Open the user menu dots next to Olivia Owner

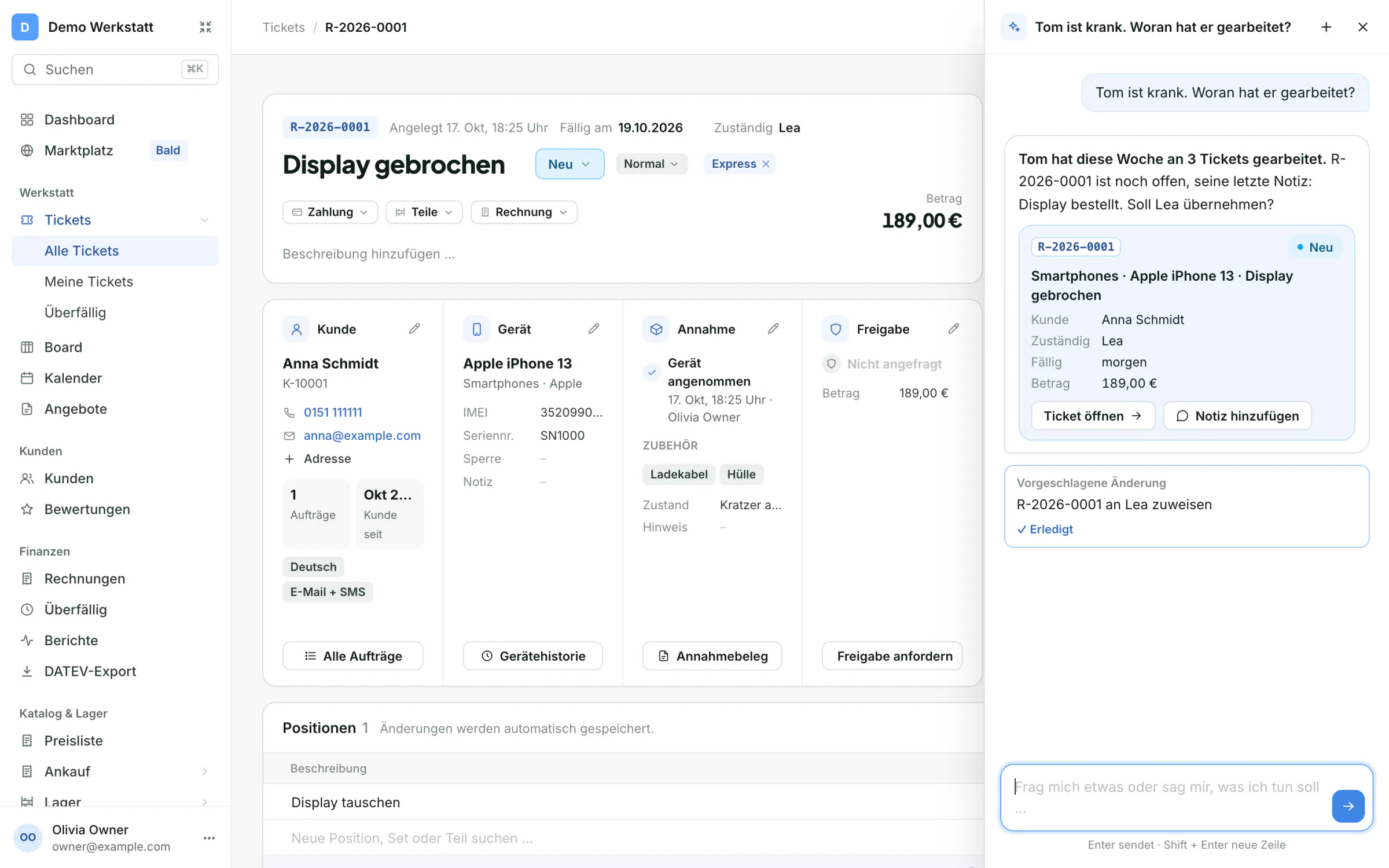point(210,838)
